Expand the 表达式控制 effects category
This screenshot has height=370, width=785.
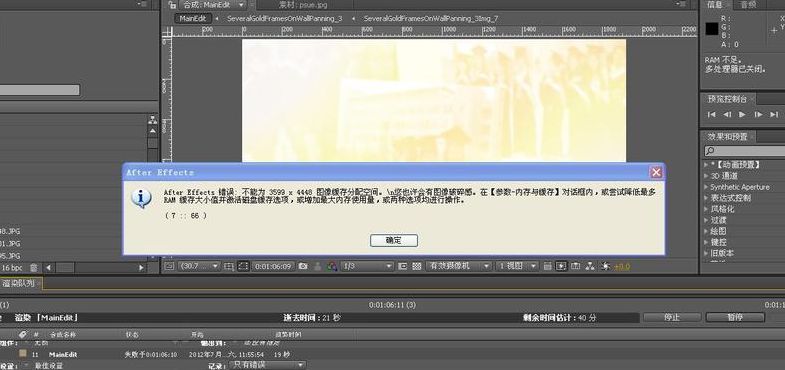pos(706,198)
